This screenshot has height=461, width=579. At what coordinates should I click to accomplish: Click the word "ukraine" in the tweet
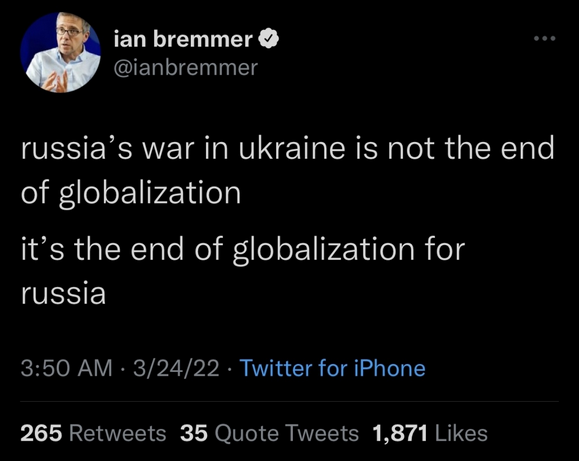pyautogui.click(x=292, y=147)
